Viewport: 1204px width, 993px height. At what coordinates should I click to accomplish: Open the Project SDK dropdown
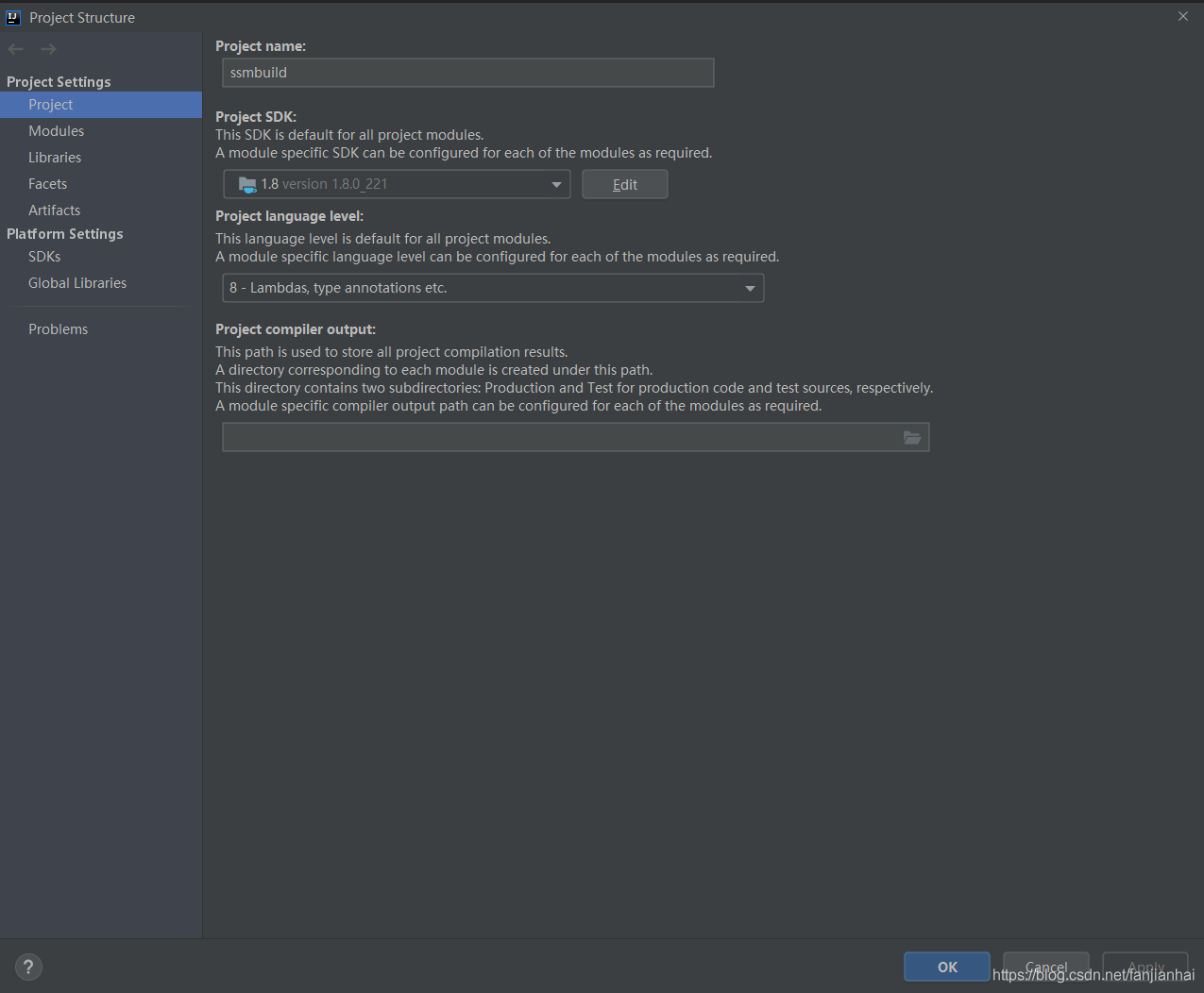click(x=397, y=184)
